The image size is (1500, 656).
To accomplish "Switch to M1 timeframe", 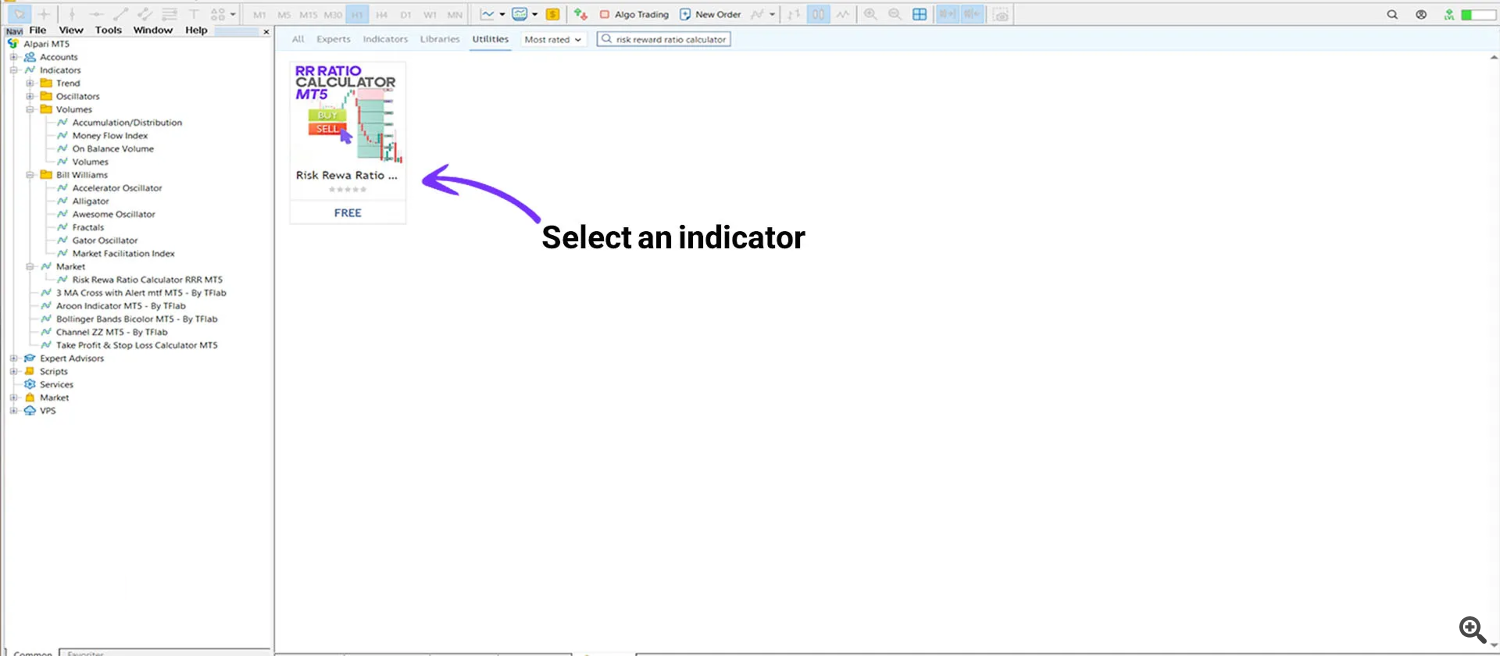I will point(260,15).
